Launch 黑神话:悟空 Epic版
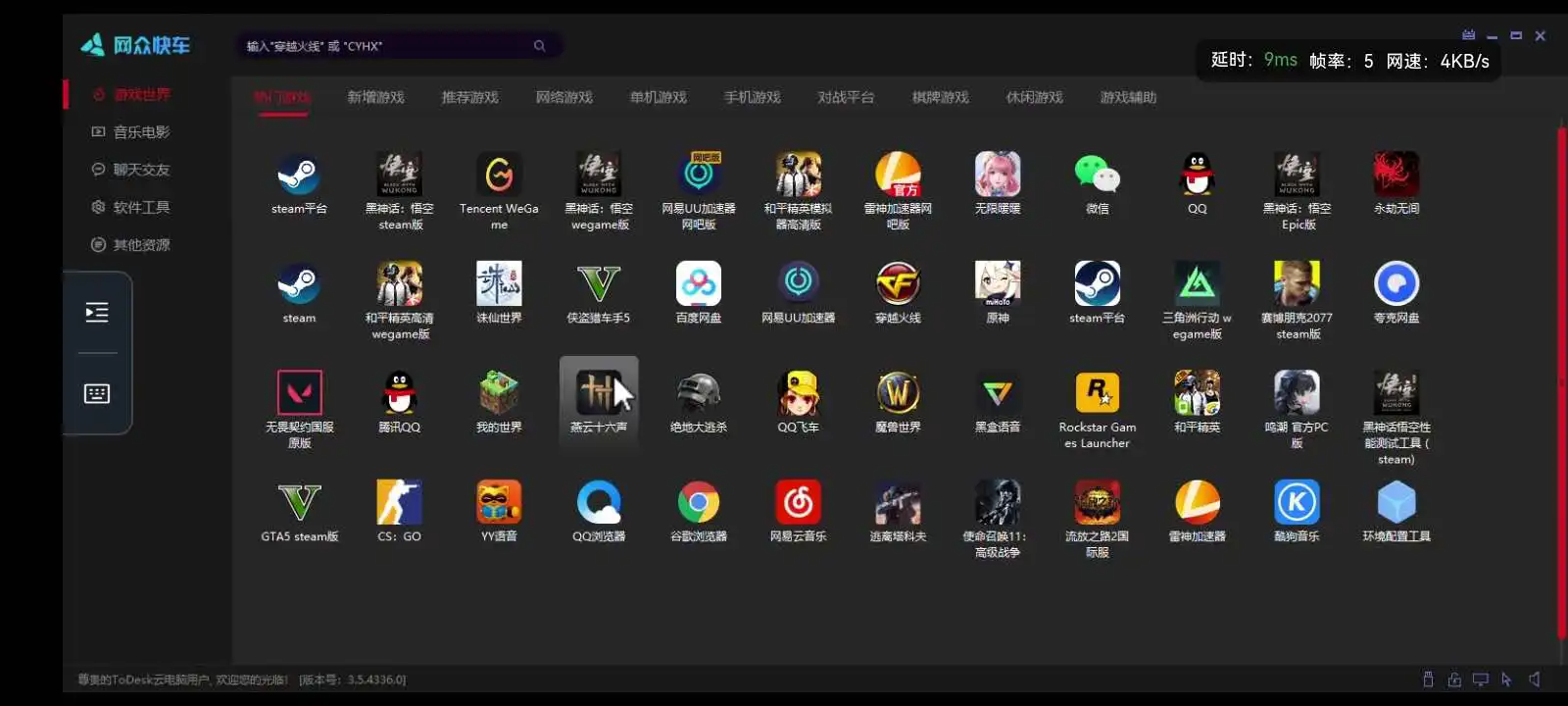1568x706 pixels. pyautogui.click(x=1298, y=175)
